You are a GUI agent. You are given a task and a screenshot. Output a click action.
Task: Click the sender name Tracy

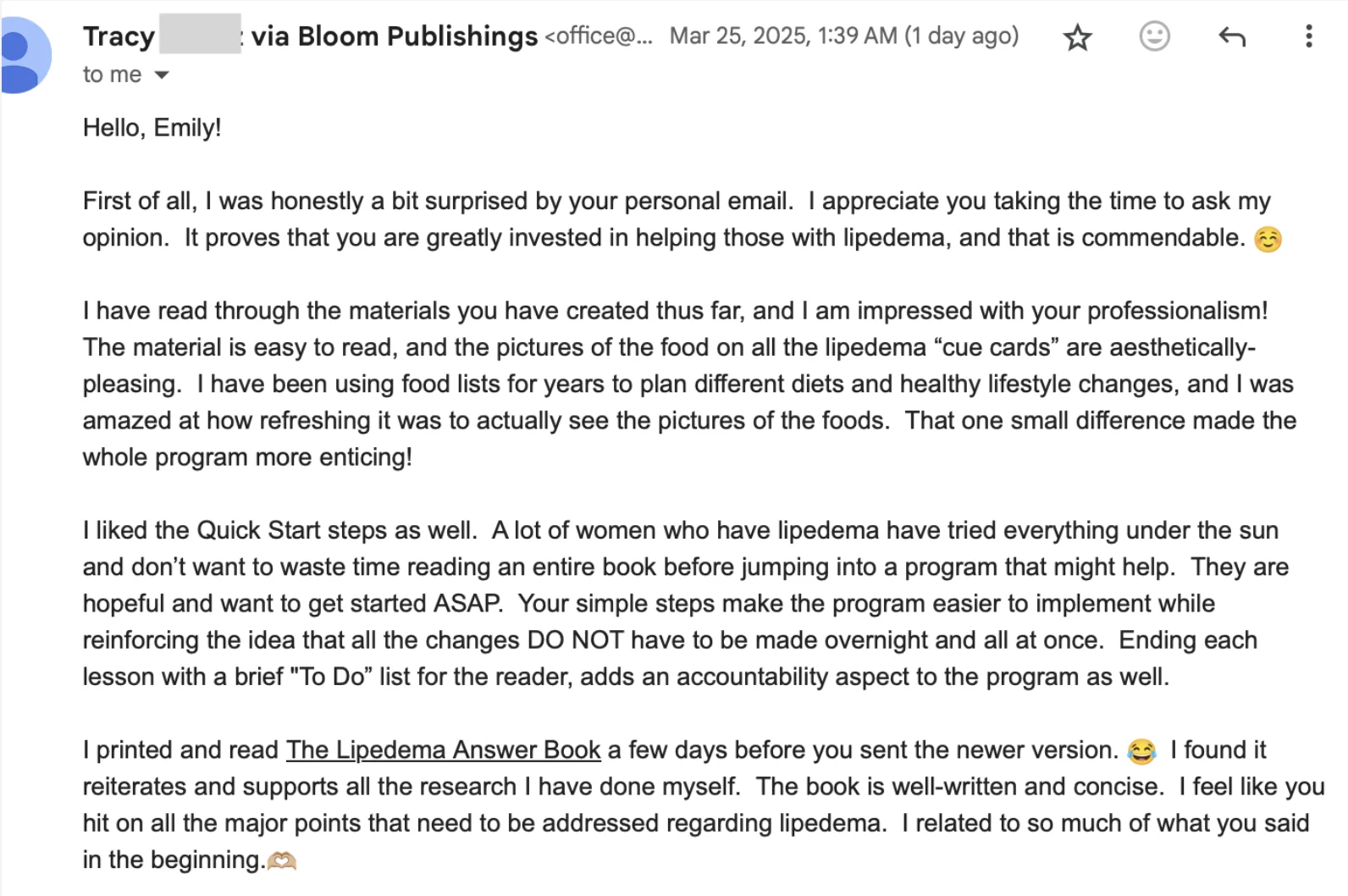119,36
